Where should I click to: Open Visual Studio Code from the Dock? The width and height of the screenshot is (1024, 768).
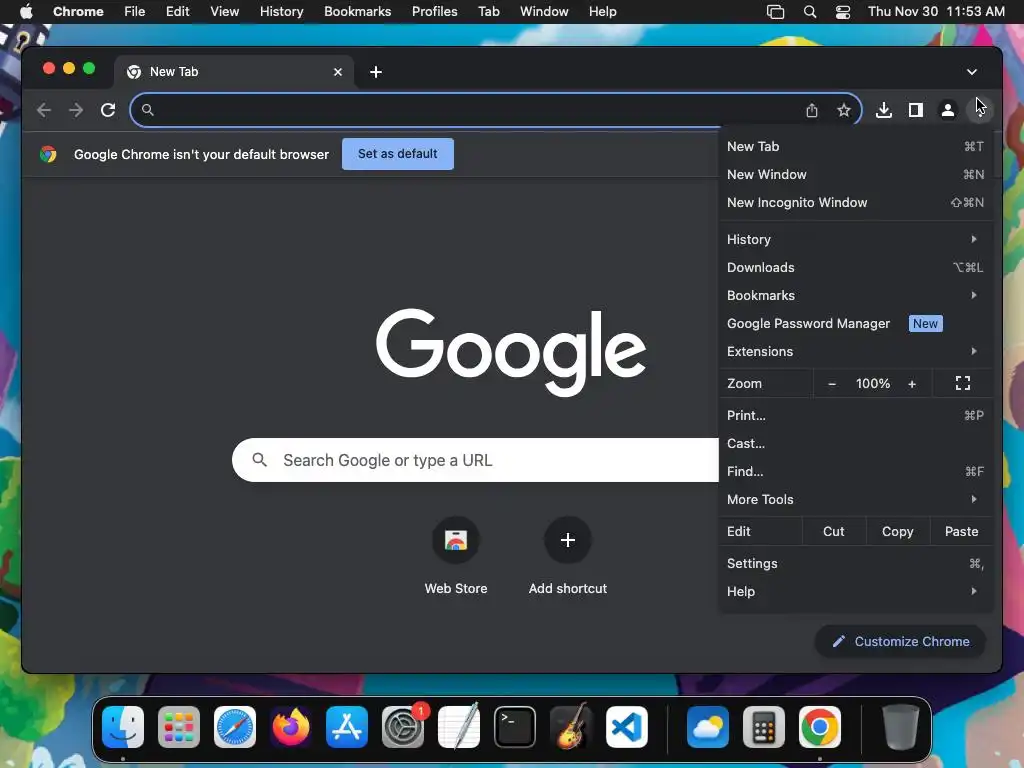[627, 727]
